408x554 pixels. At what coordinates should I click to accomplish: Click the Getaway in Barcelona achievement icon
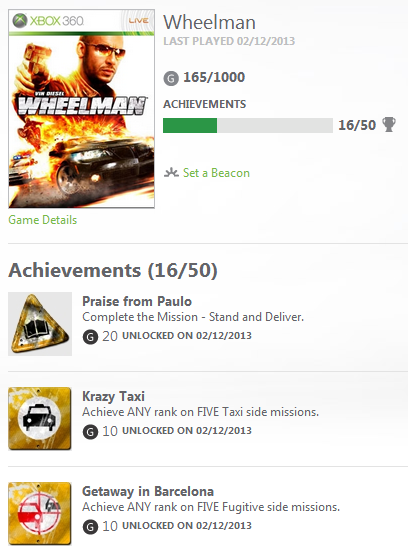40,514
